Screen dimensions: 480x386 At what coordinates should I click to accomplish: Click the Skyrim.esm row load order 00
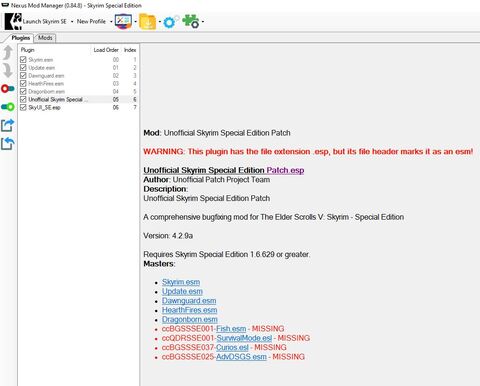116,59
